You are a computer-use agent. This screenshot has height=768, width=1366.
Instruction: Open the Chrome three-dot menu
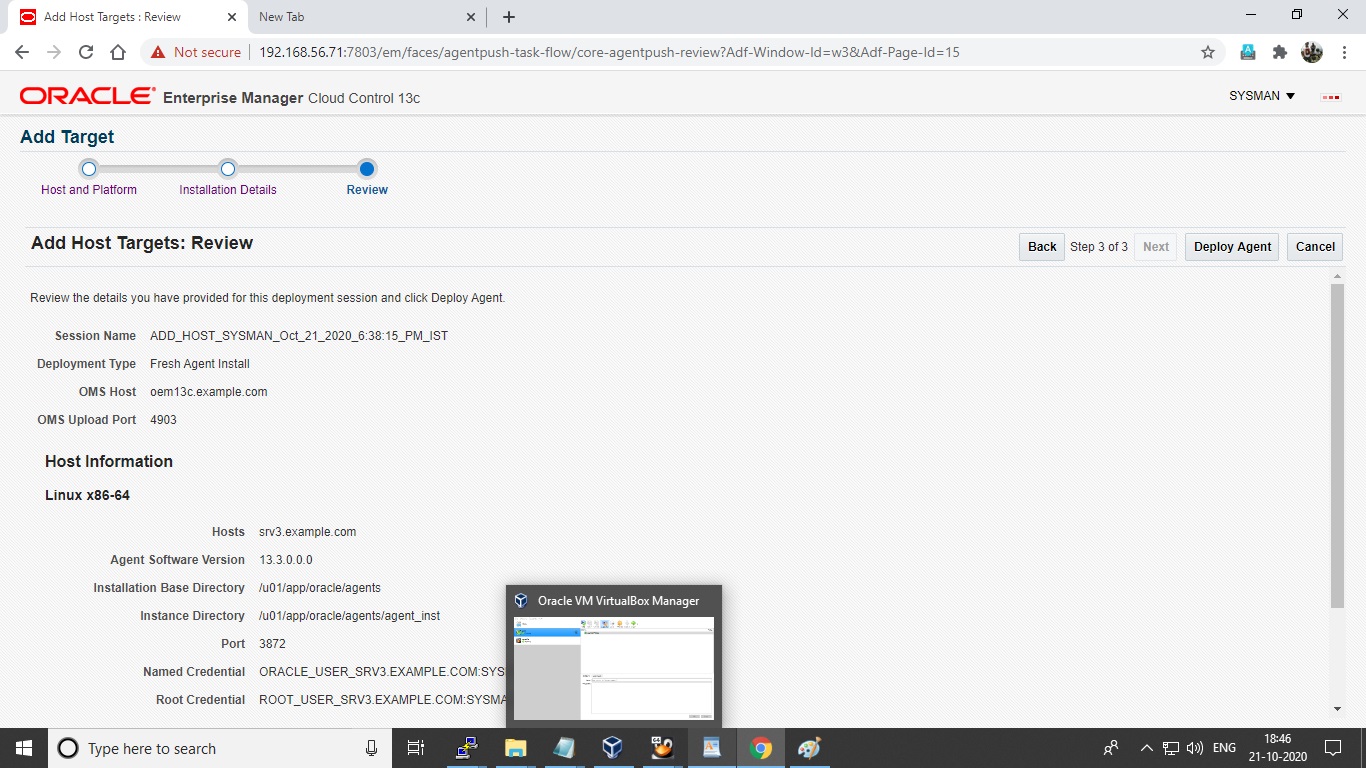tap(1343, 50)
